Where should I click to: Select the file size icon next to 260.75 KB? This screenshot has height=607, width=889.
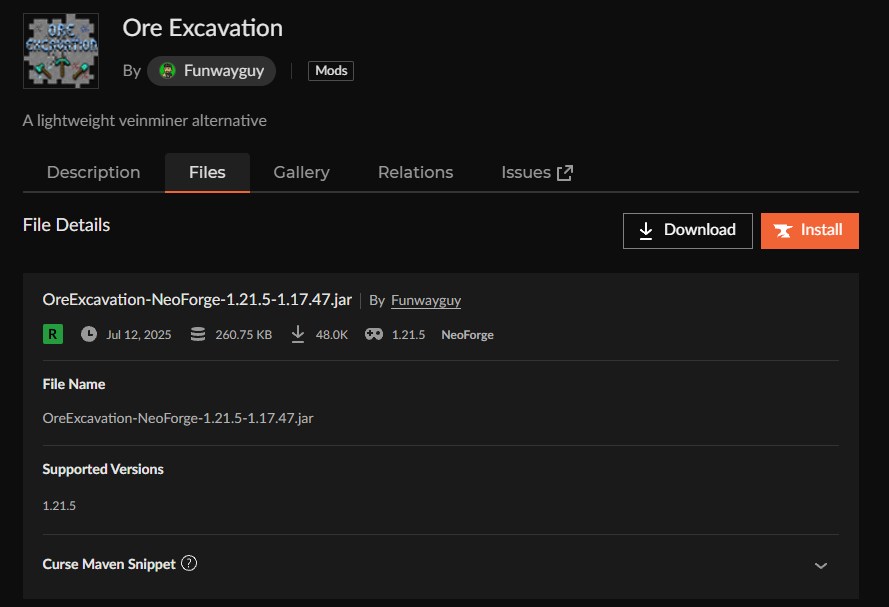(x=198, y=334)
